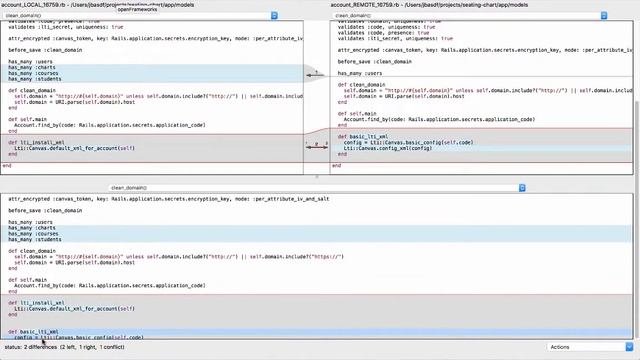Click 'attr_encrypted :canvas_token' line in merged pane
This screenshot has height=360, width=640.
169,199
